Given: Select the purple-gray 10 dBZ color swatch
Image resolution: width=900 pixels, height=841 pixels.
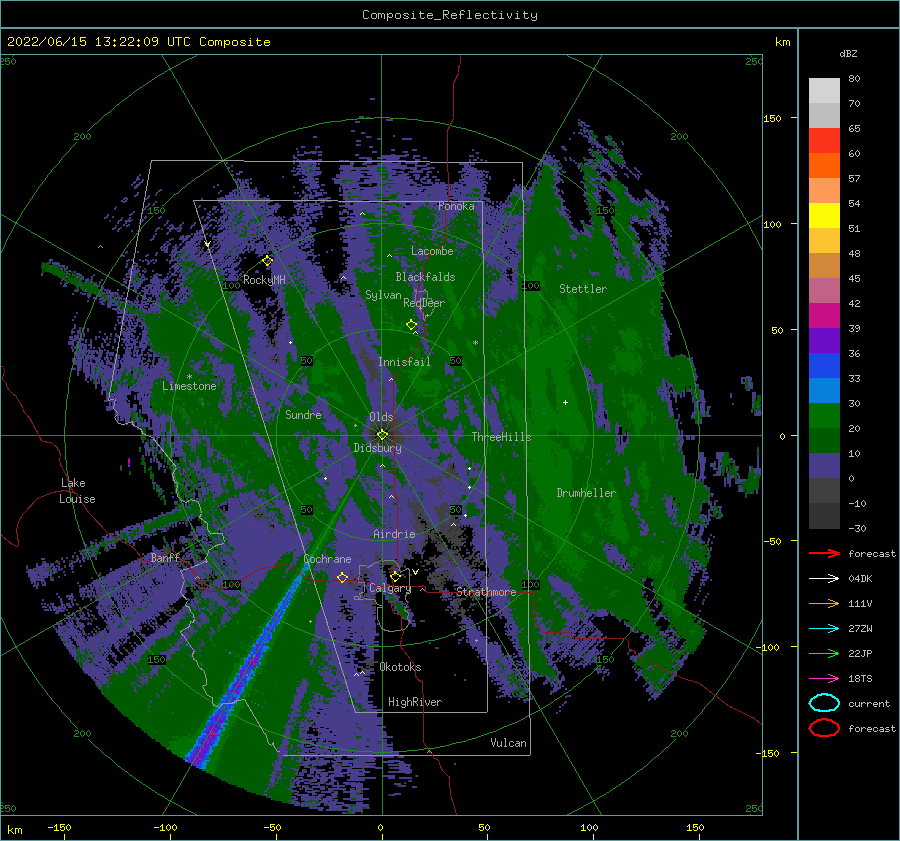Looking at the screenshot, I should (824, 465).
